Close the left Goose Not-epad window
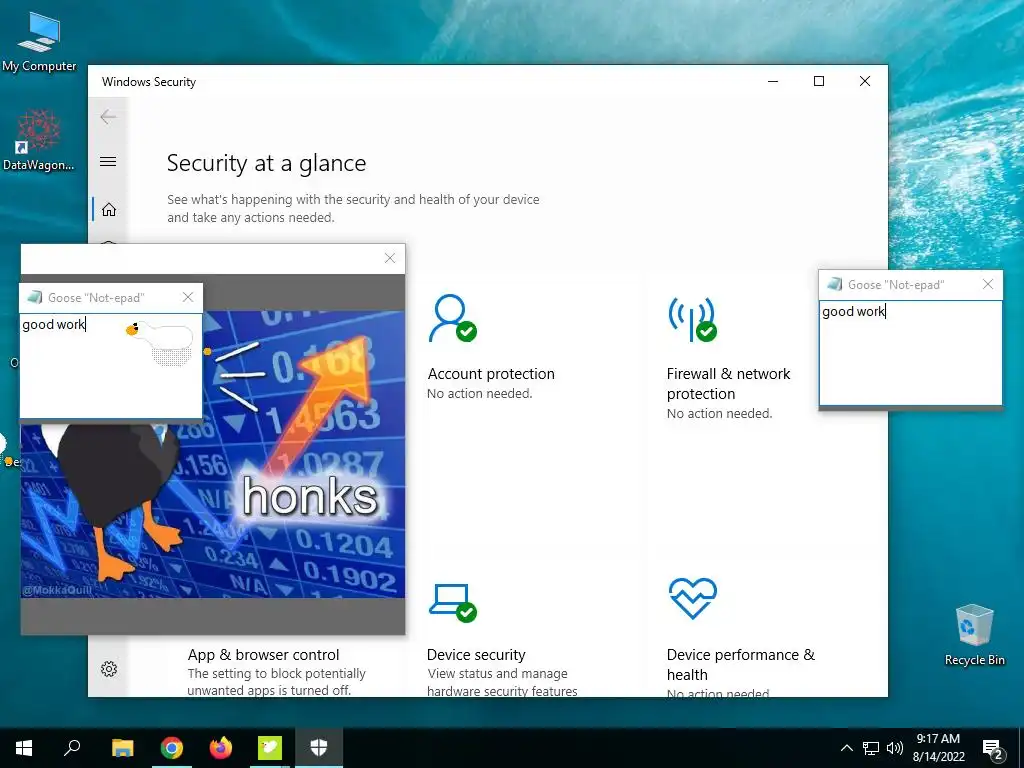Viewport: 1024px width, 768px height. [188, 298]
